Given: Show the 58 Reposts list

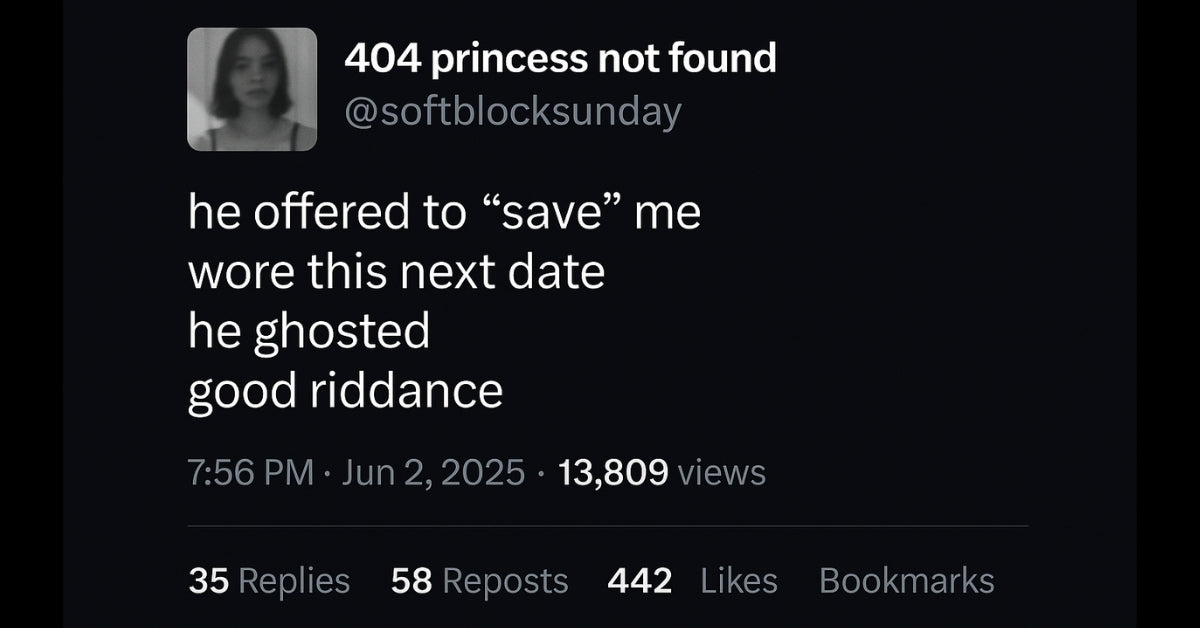Looking at the screenshot, I should point(480,580).
